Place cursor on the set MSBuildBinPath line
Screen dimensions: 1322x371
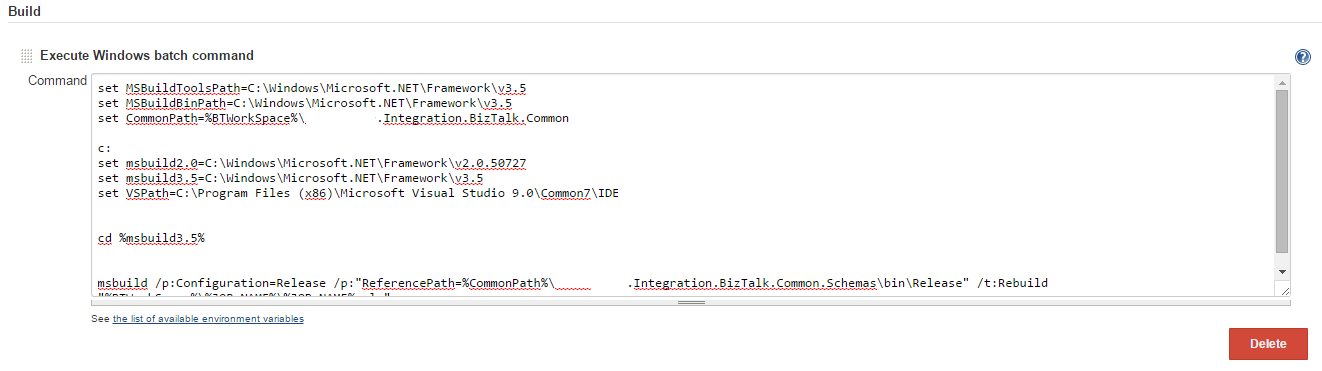pyautogui.click(x=305, y=102)
